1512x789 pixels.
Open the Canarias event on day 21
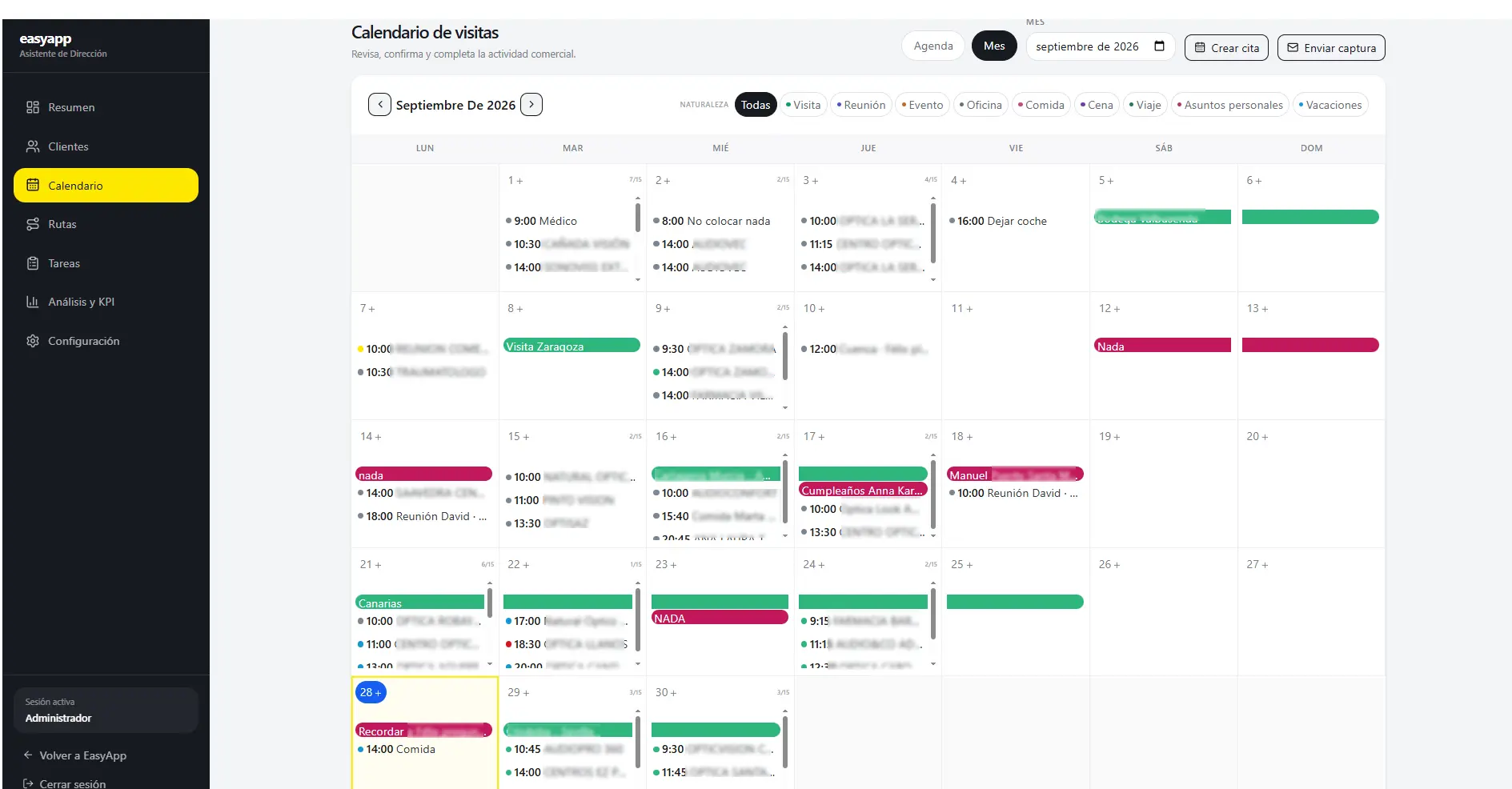click(x=419, y=602)
